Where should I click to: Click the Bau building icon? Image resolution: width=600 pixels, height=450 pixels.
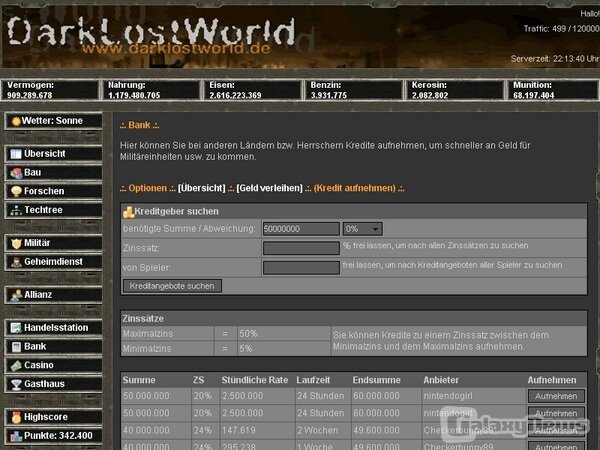click(x=16, y=173)
